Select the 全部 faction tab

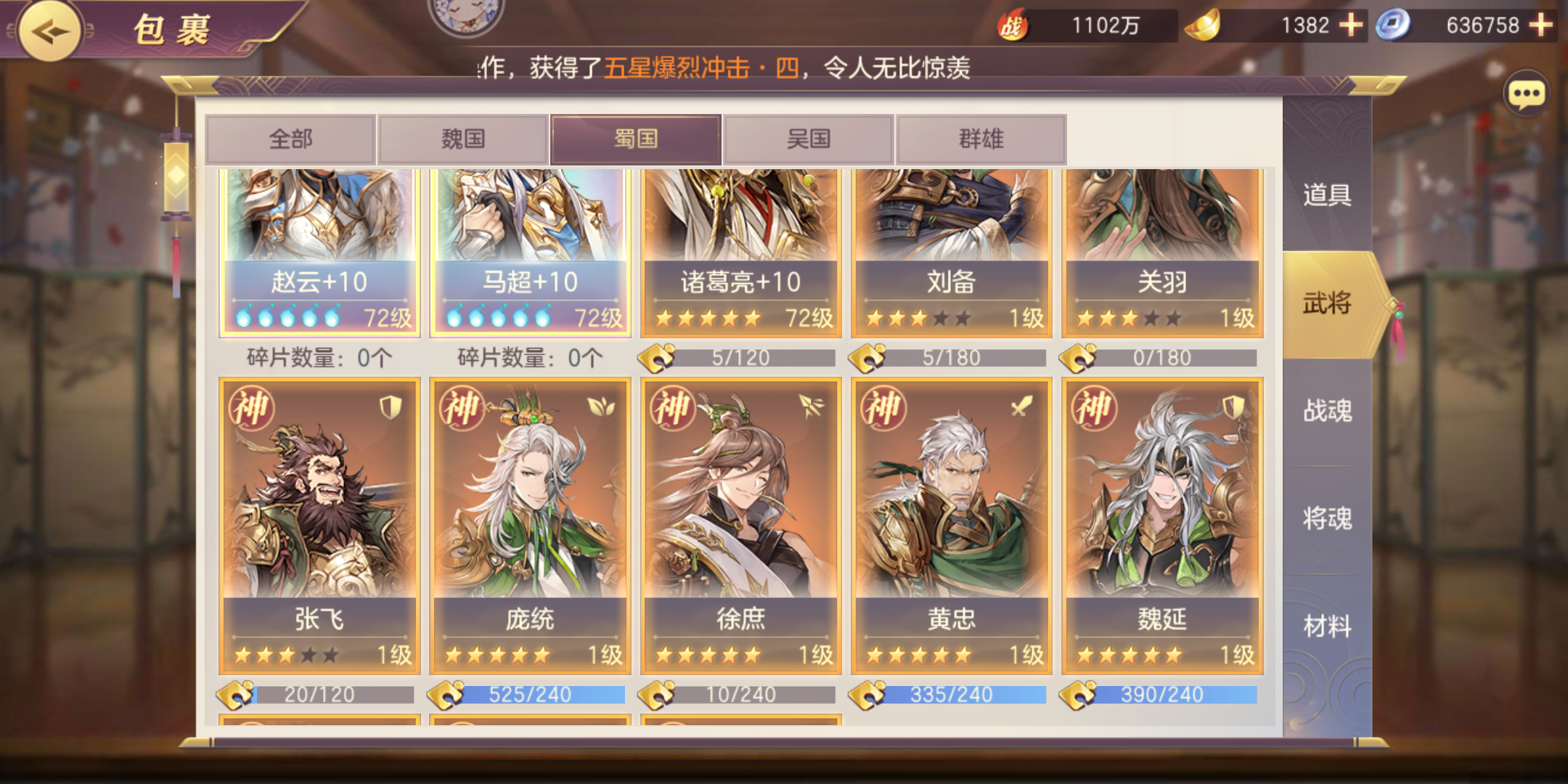click(x=290, y=139)
